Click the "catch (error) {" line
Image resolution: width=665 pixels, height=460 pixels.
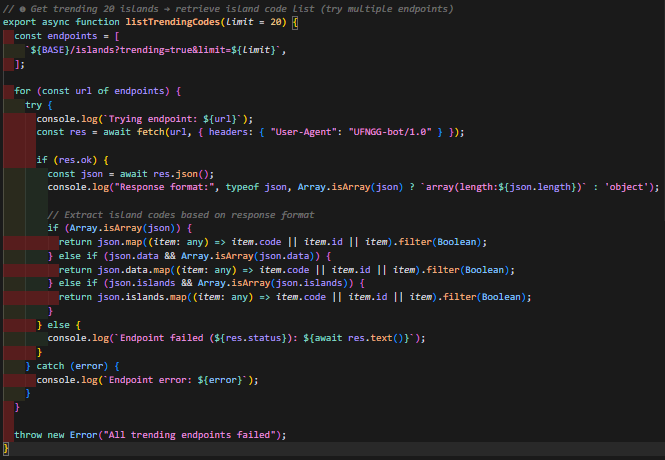pyautogui.click(x=73, y=366)
